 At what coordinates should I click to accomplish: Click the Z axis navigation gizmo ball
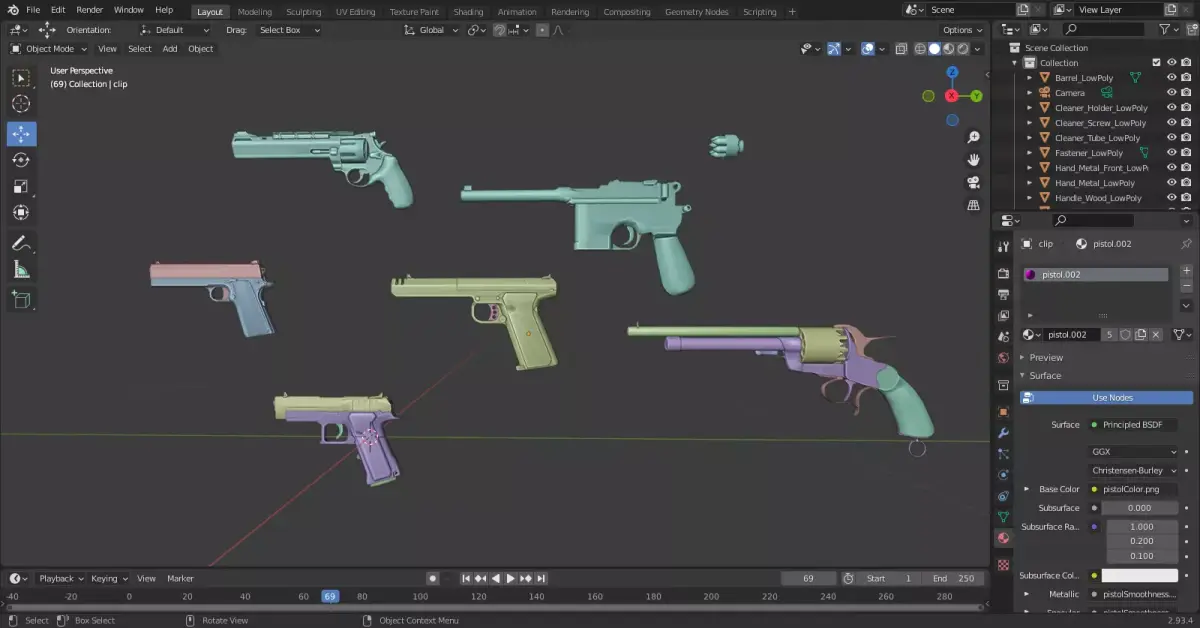click(x=952, y=72)
